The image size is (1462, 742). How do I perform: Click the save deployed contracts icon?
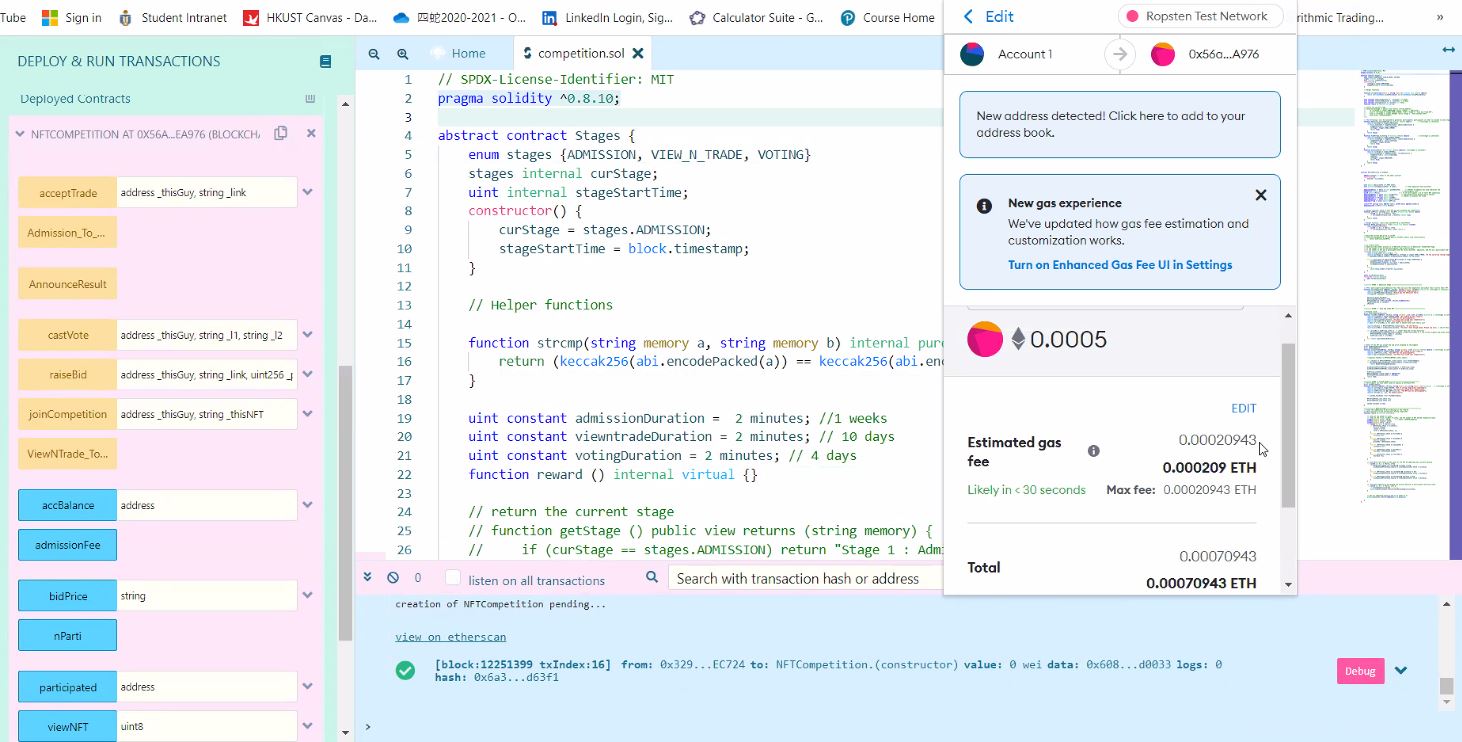pos(310,98)
